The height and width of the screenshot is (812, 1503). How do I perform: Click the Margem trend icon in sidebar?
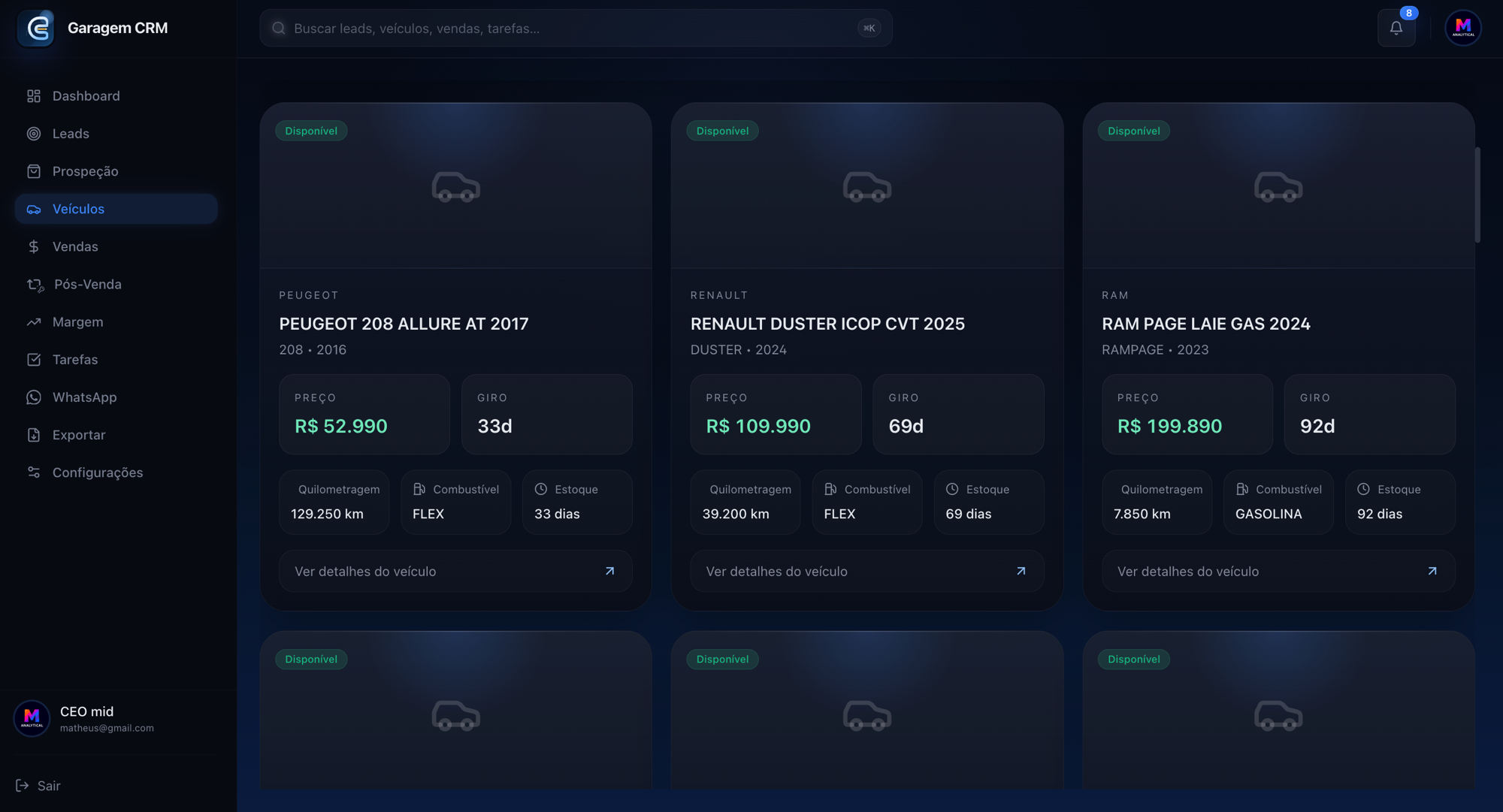[34, 322]
